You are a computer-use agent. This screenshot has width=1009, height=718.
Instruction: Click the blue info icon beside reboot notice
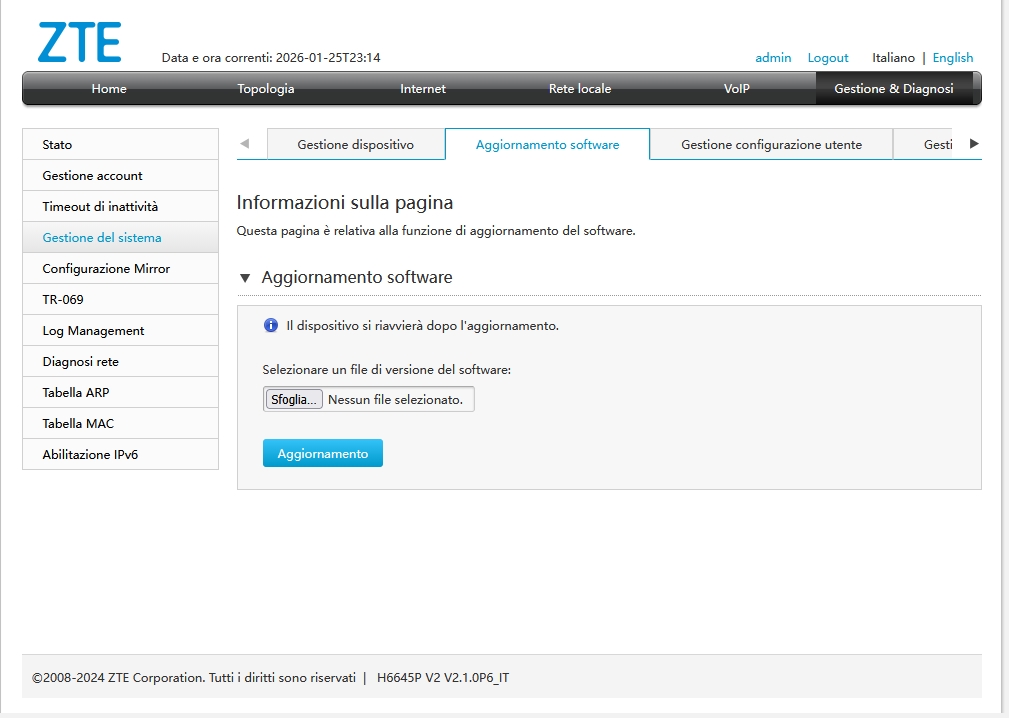click(x=271, y=326)
